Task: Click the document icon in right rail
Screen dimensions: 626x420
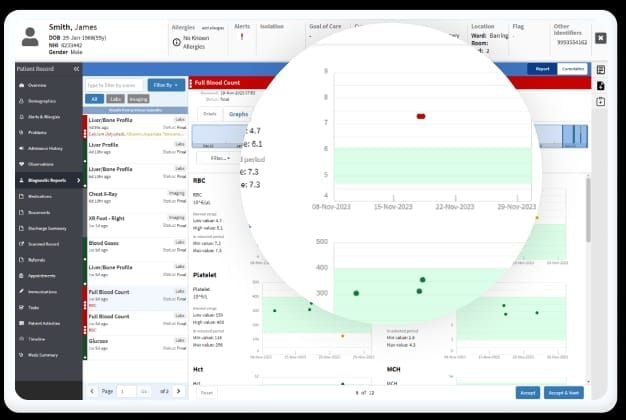Action: (600, 86)
